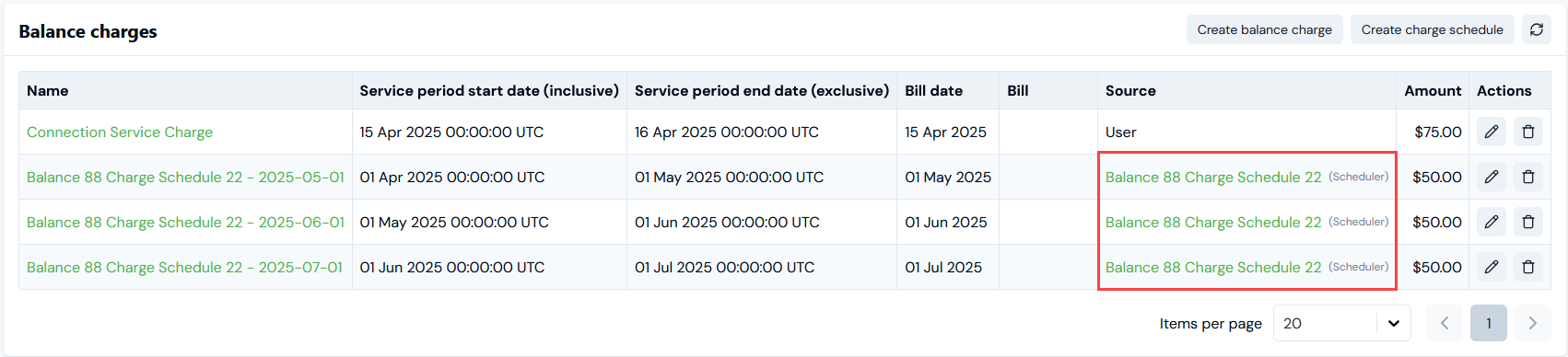Click the refresh icon next to Create charge schedule

(1537, 29)
